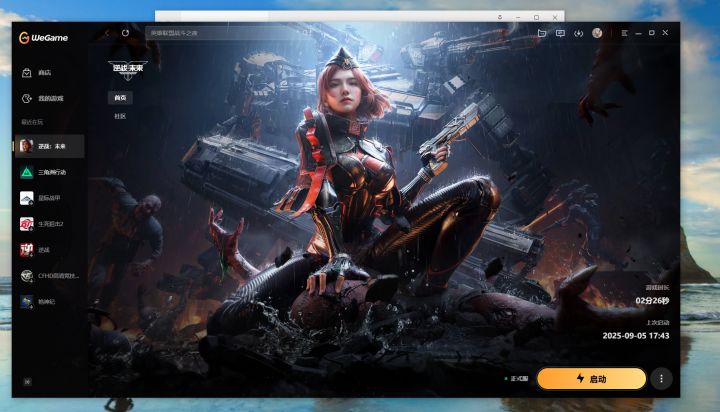This screenshot has height=412, width=720.
Task: Minimize the WeGame window
Action: click(638, 33)
